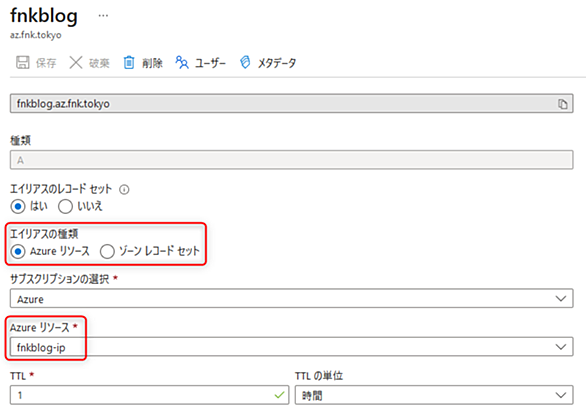Click the fnkblog.az.fnk.tokyo name field

292,104
